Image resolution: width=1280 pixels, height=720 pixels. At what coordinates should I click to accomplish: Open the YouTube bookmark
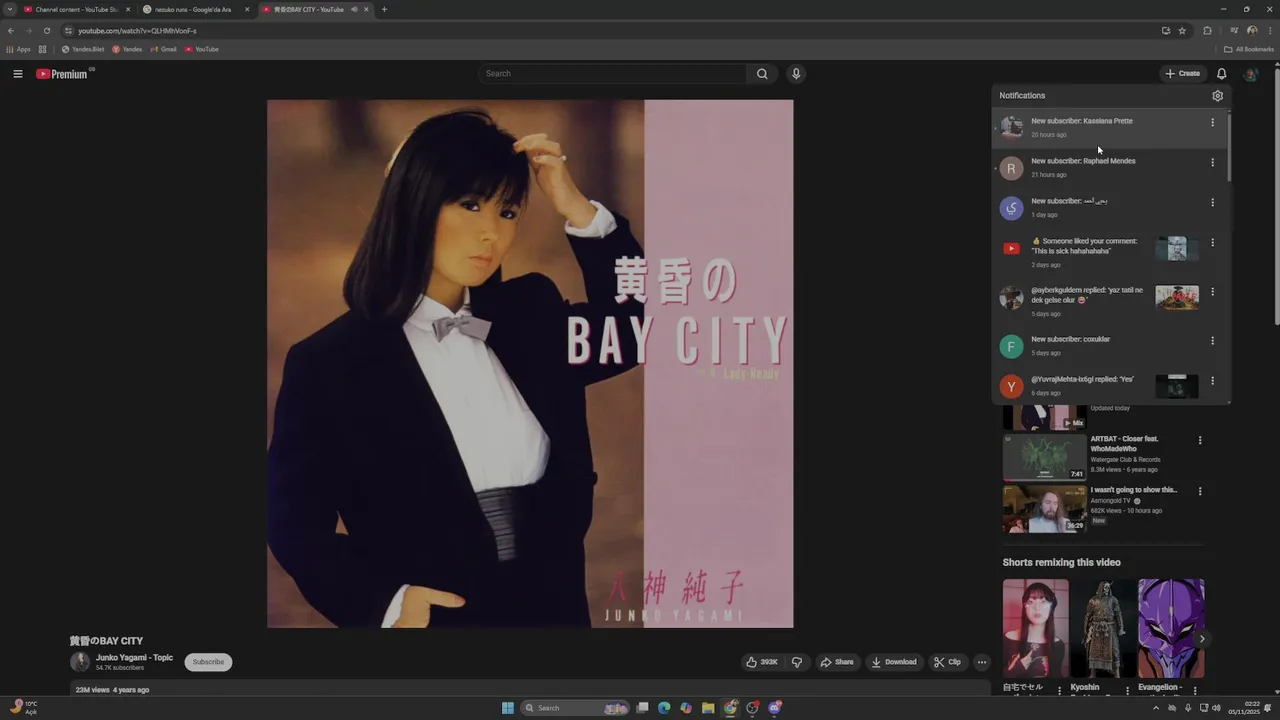tap(201, 49)
